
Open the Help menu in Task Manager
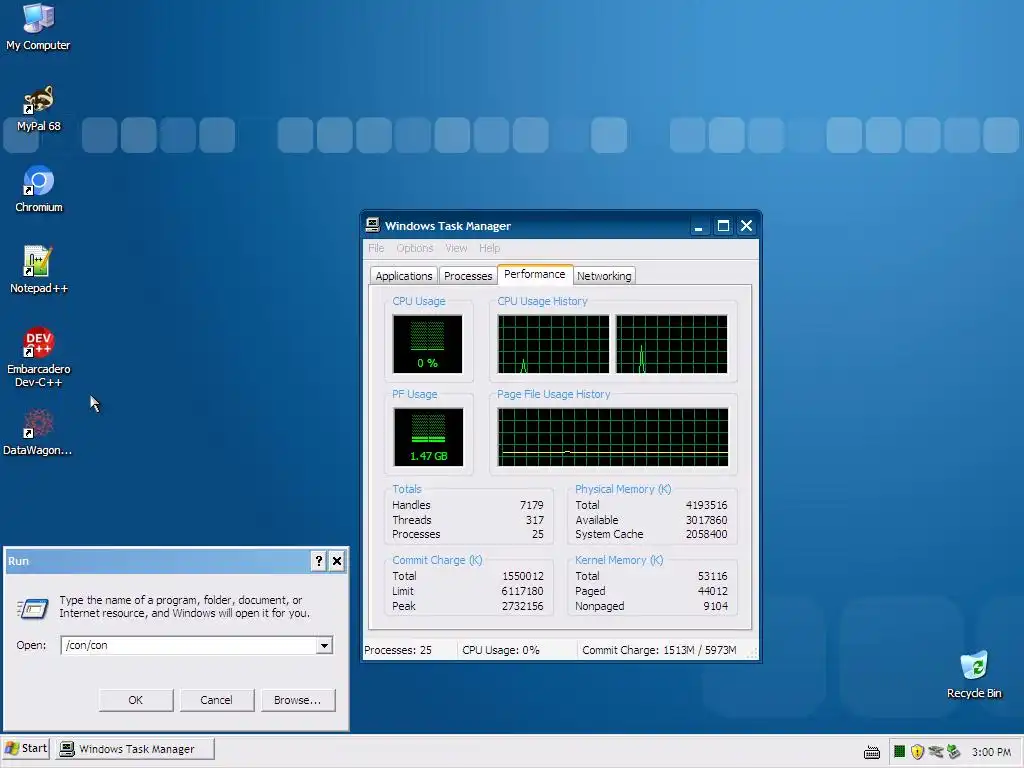coord(489,248)
